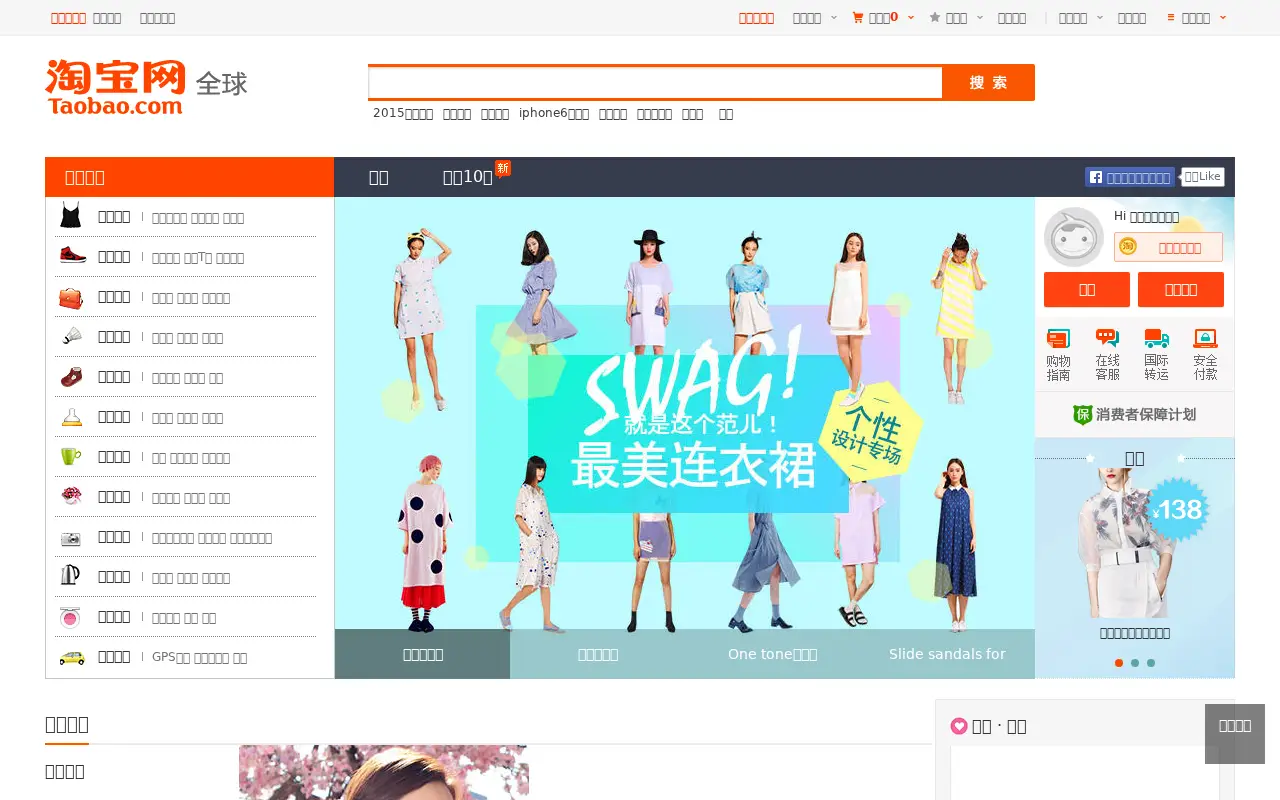Expand the dropdown arrow right of the top-bar divider
This screenshot has height=800, width=1280.
1100,17
